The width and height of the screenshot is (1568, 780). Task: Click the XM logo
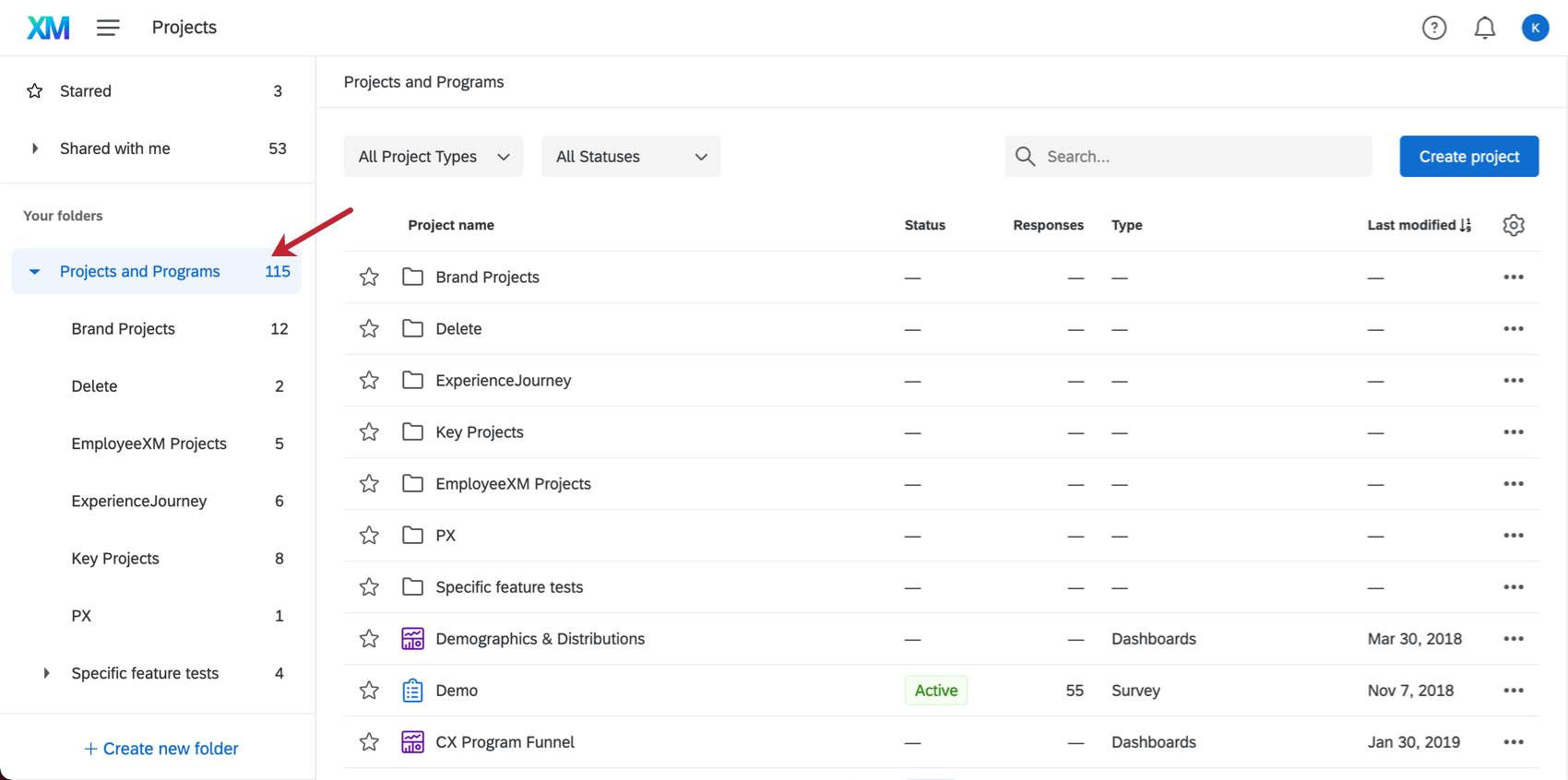click(48, 28)
